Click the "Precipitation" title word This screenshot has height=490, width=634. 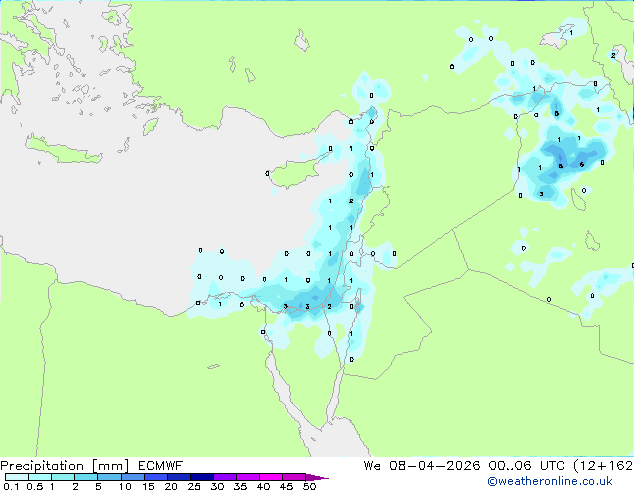click(x=42, y=466)
